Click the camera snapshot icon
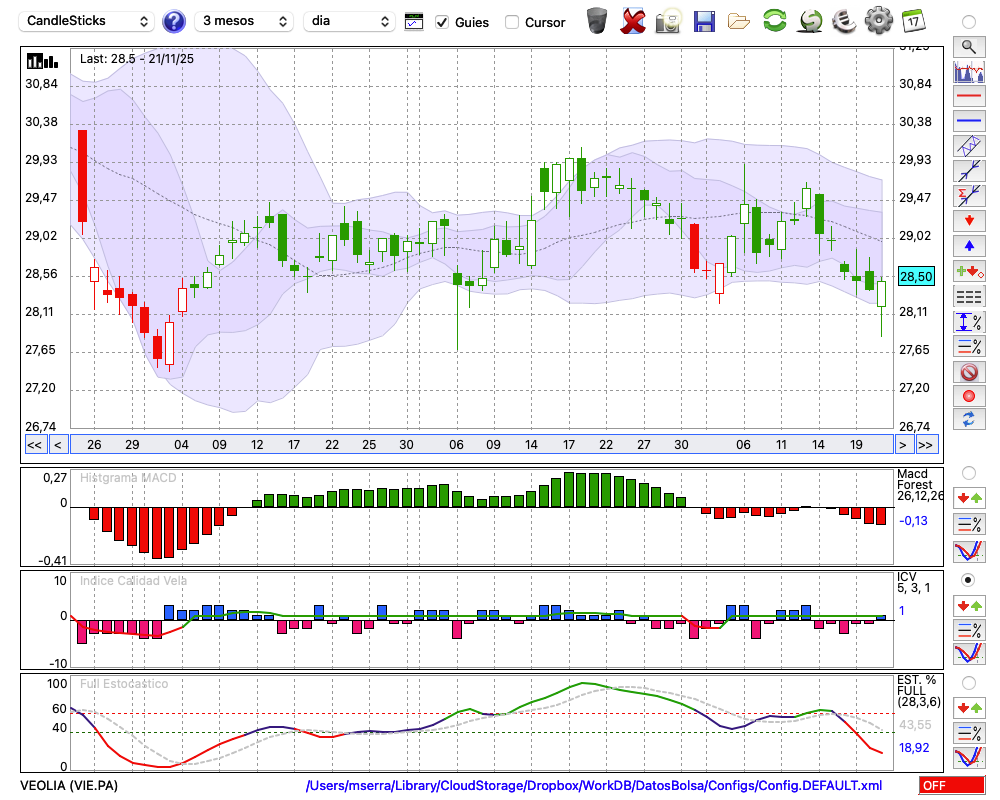The height and width of the screenshot is (800, 1000). tap(668, 21)
